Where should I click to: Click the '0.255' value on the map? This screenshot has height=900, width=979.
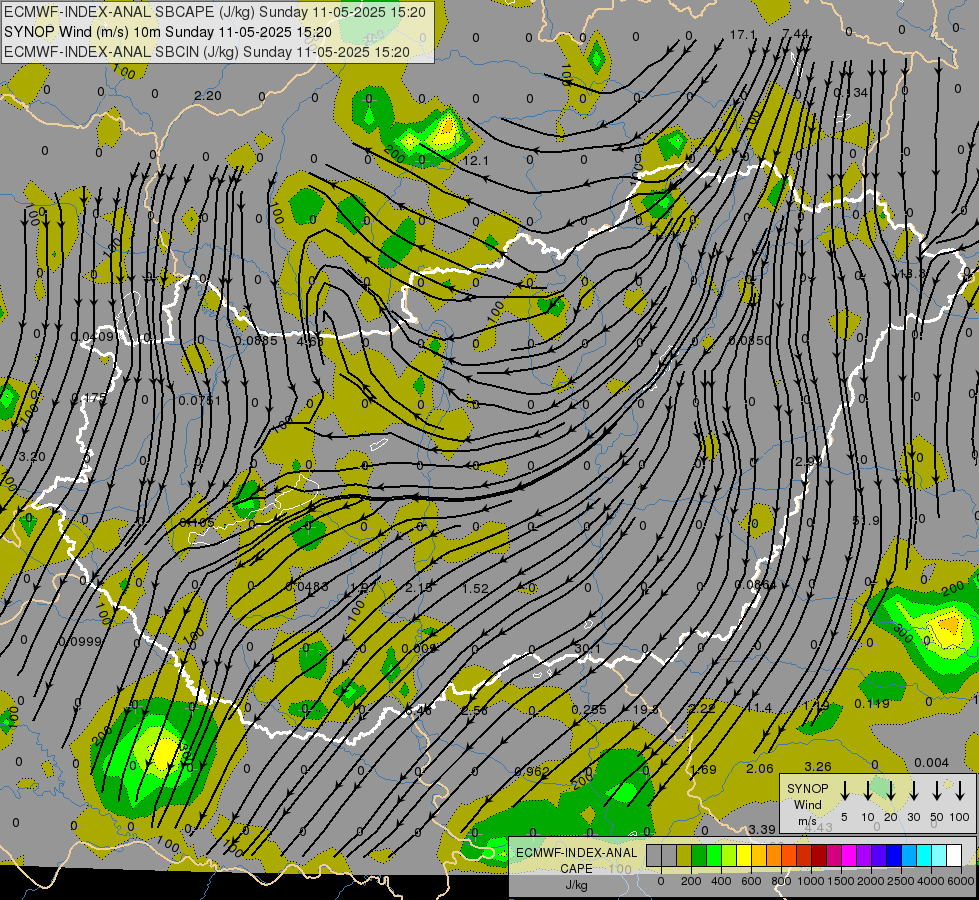589,710
